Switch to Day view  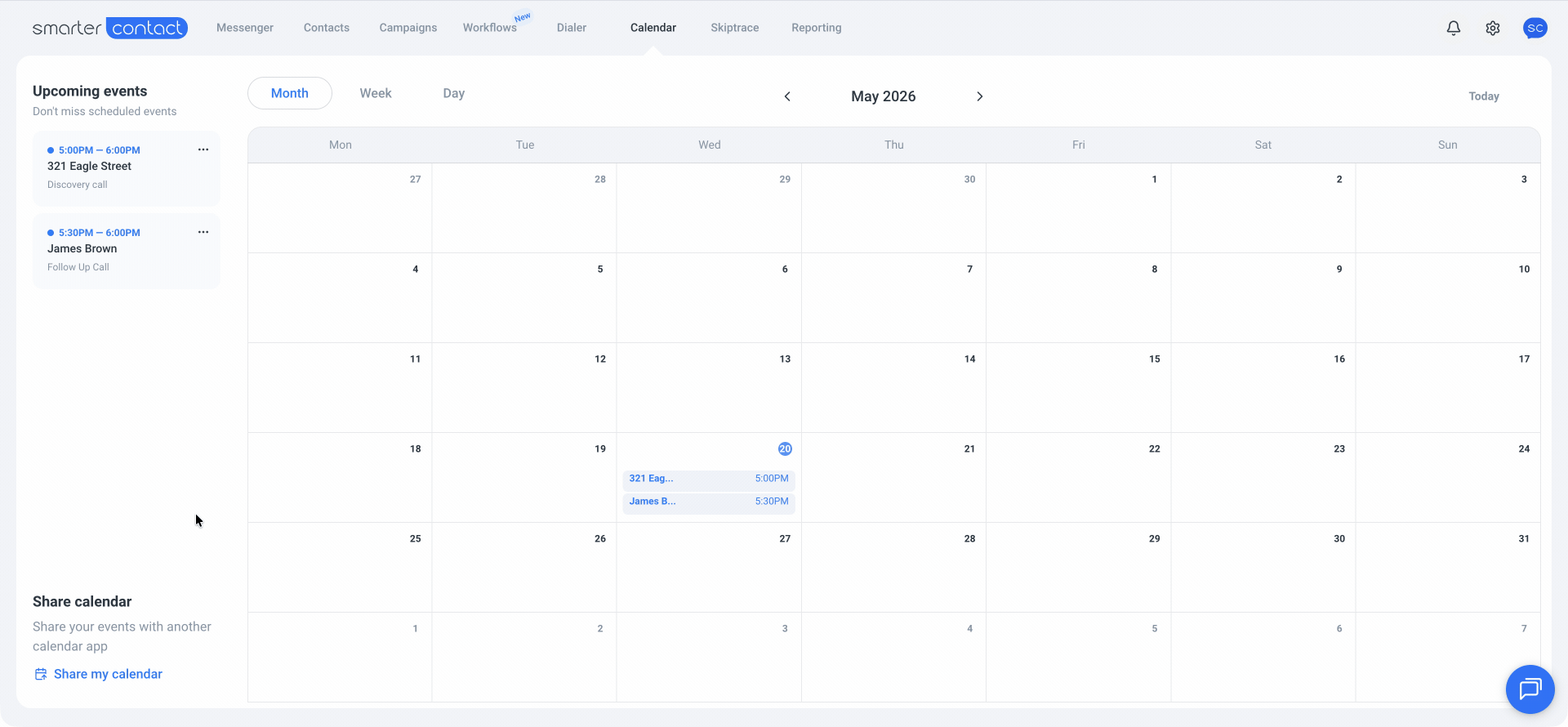pyautogui.click(x=454, y=93)
